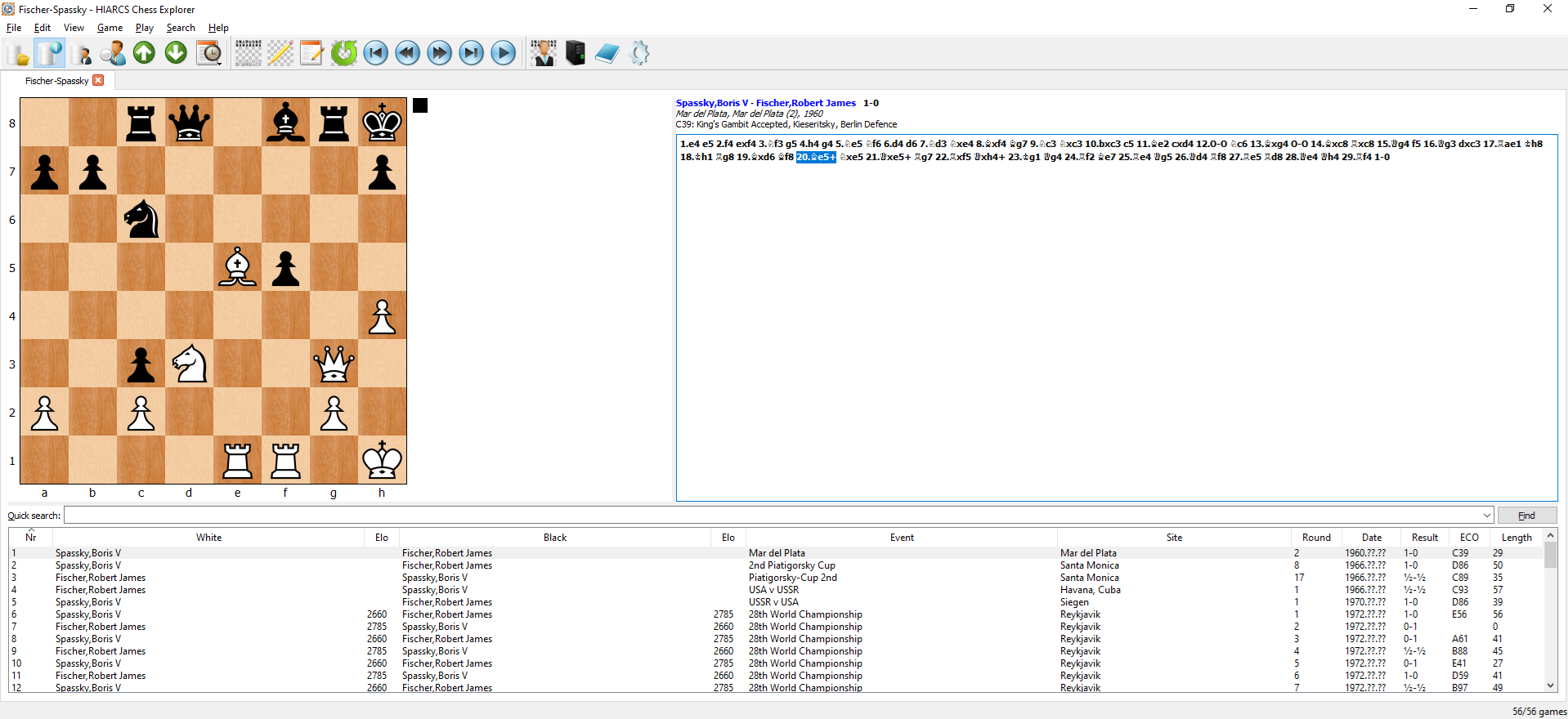The image size is (1568, 719).
Task: Autoplay the game with the play button
Action: point(504,54)
